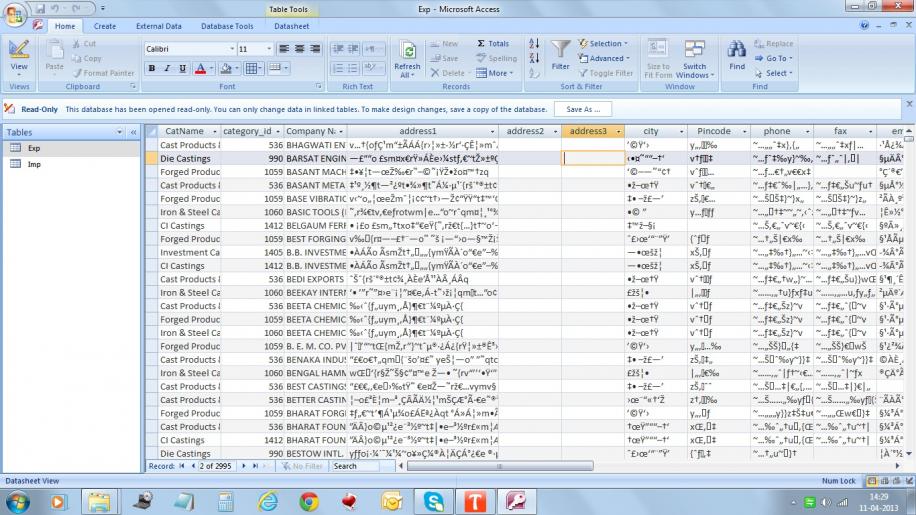Click the font color A icon
916x515 pixels.
coord(200,68)
